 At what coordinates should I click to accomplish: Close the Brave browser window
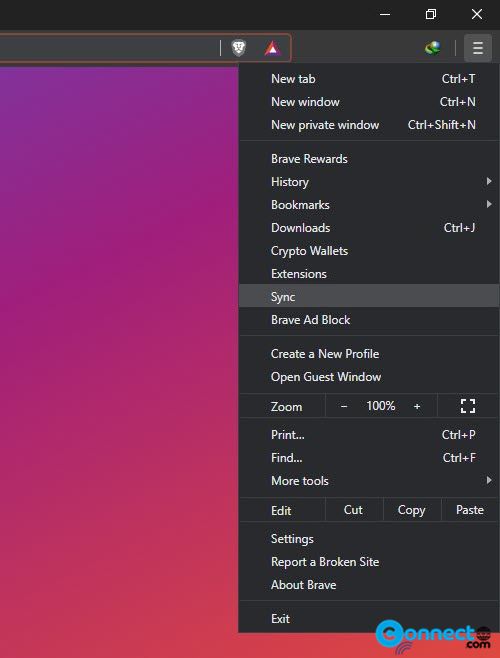coord(477,14)
